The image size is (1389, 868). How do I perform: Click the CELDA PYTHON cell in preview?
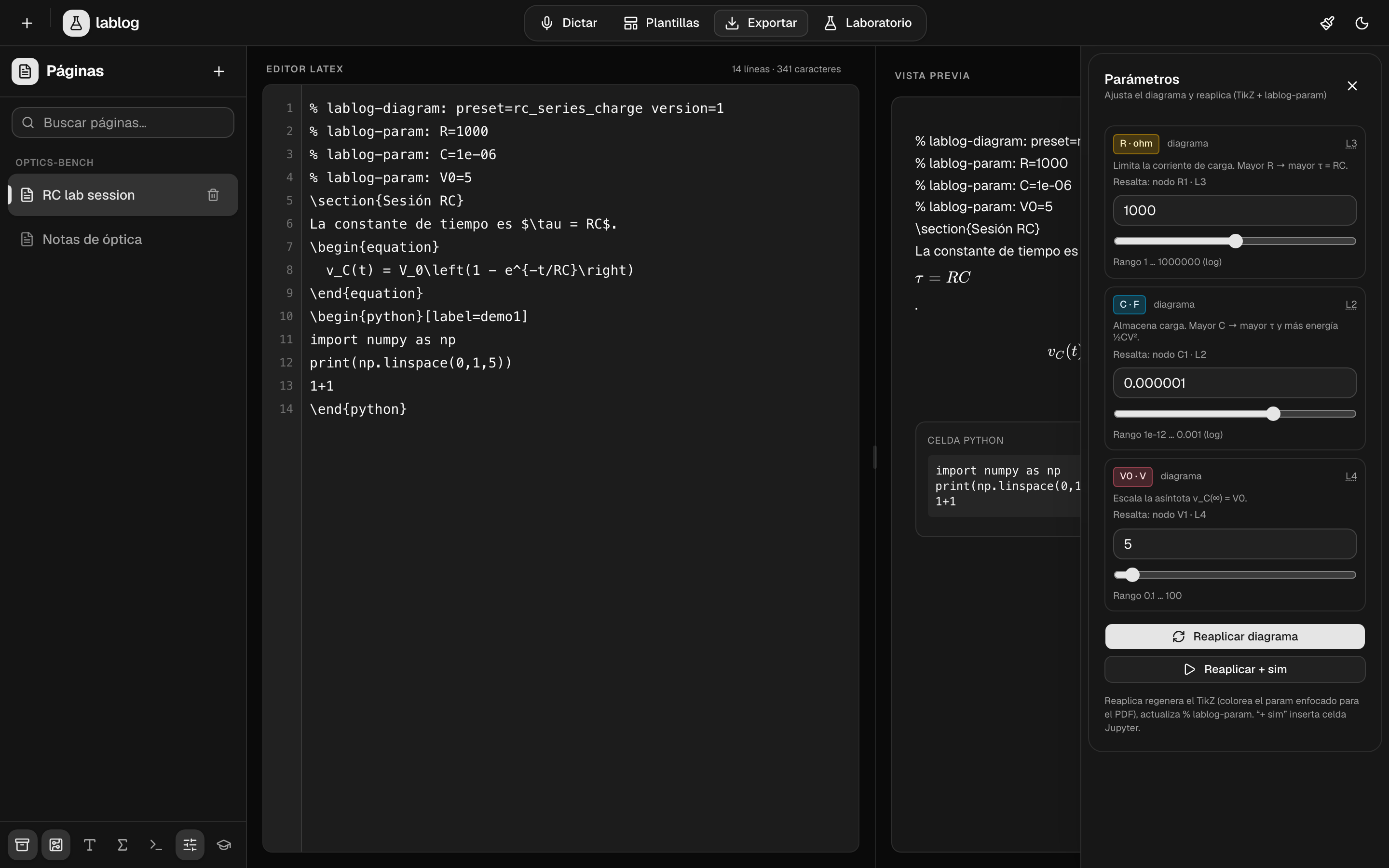pyautogui.click(x=998, y=479)
